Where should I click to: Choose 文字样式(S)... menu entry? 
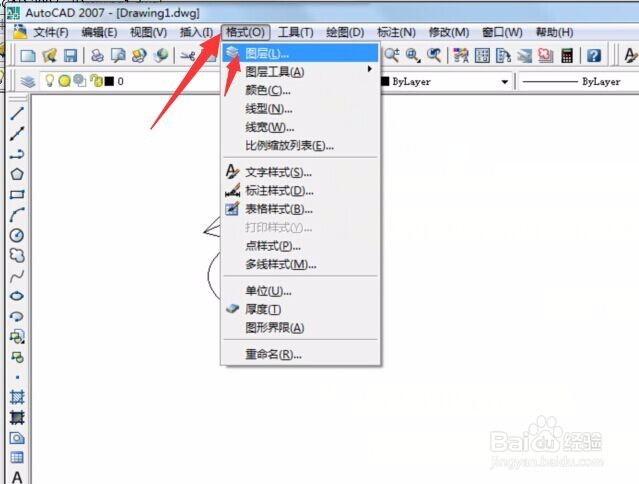tap(300, 172)
